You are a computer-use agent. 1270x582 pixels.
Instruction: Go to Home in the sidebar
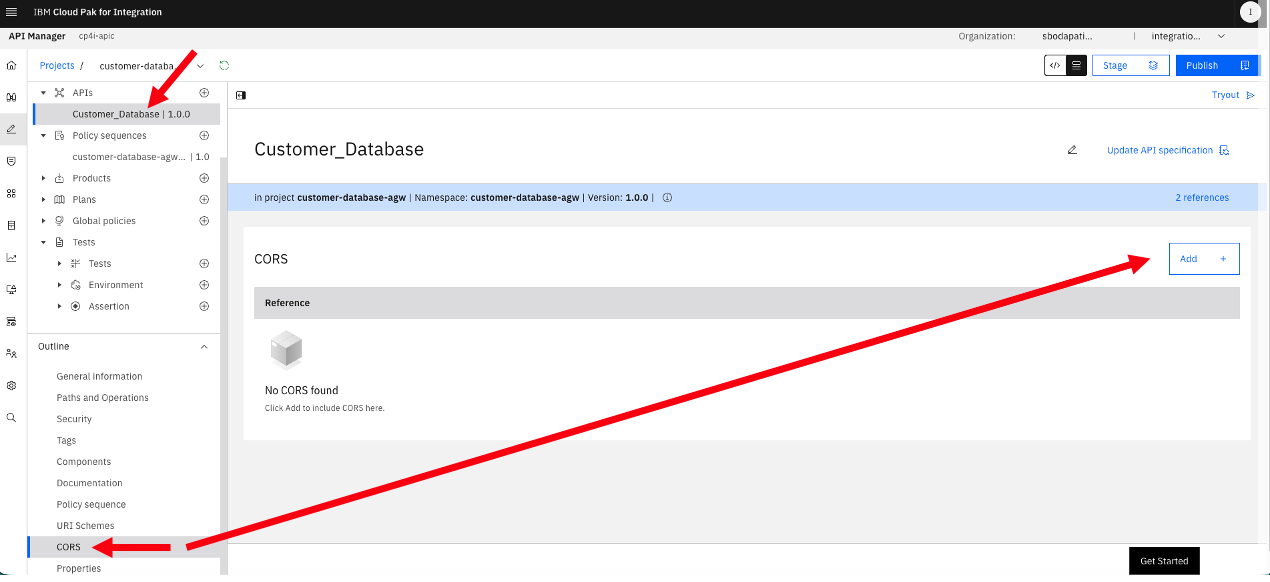tap(11, 65)
